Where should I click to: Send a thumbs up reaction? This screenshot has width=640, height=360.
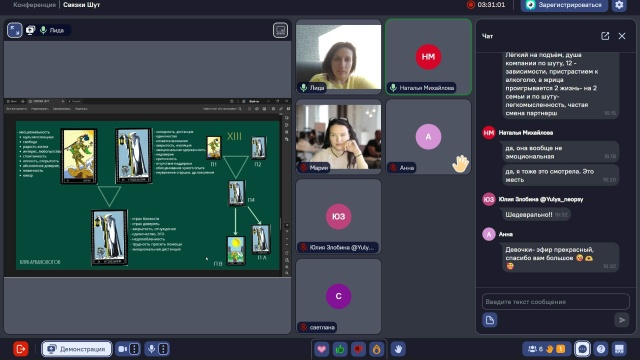point(340,349)
